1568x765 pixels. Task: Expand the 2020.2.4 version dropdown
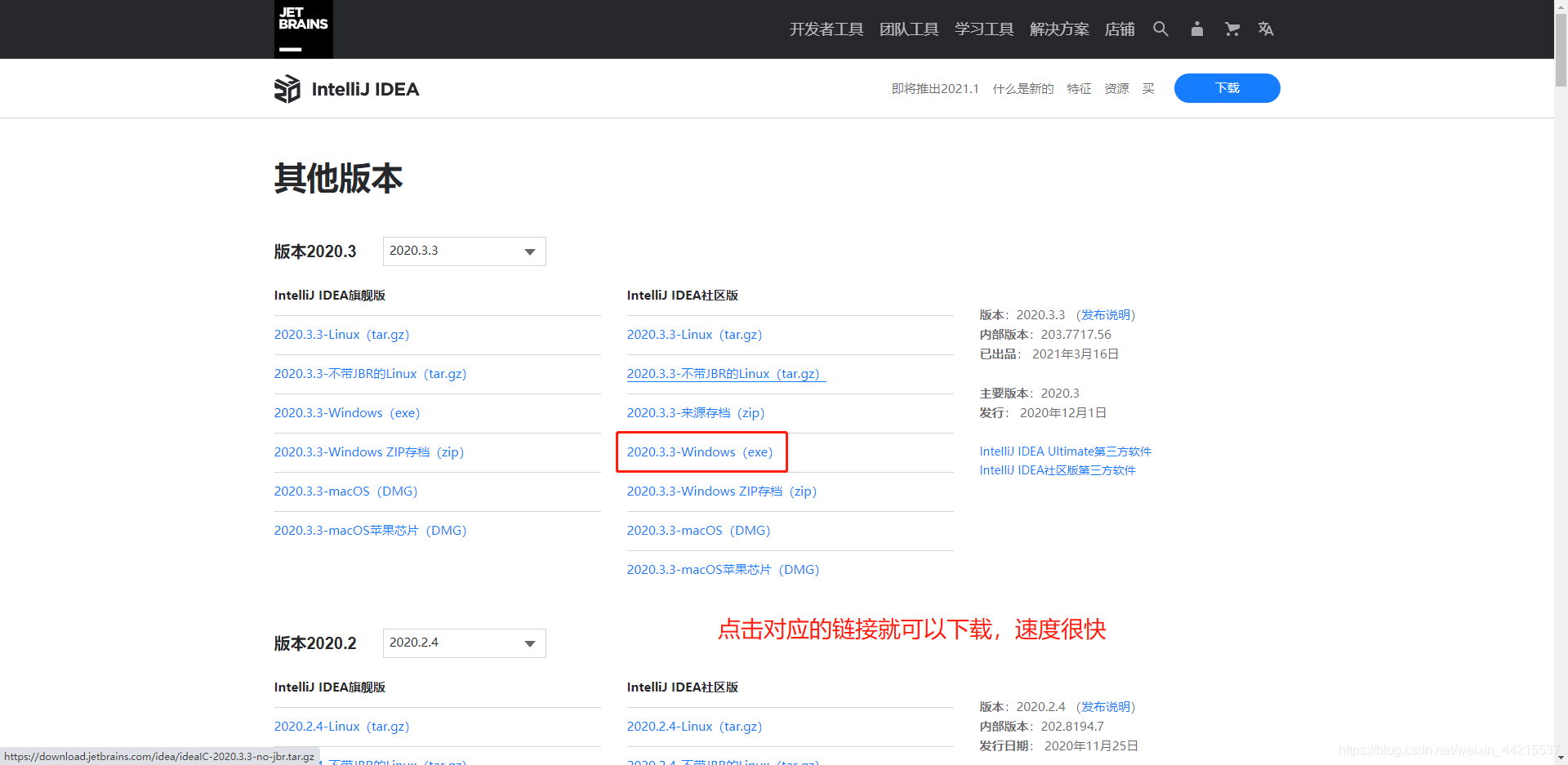click(464, 643)
